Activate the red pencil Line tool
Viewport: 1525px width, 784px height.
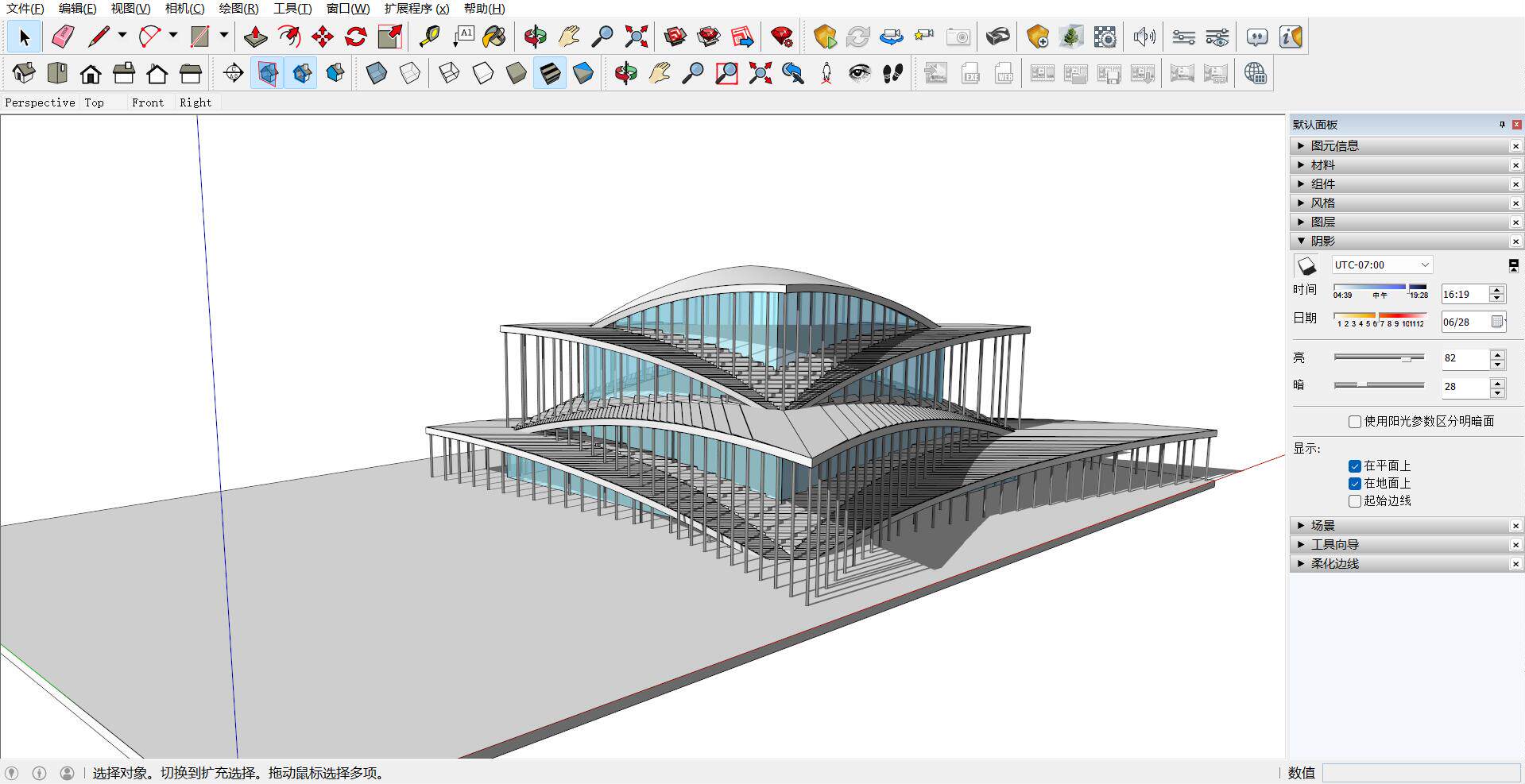[99, 37]
